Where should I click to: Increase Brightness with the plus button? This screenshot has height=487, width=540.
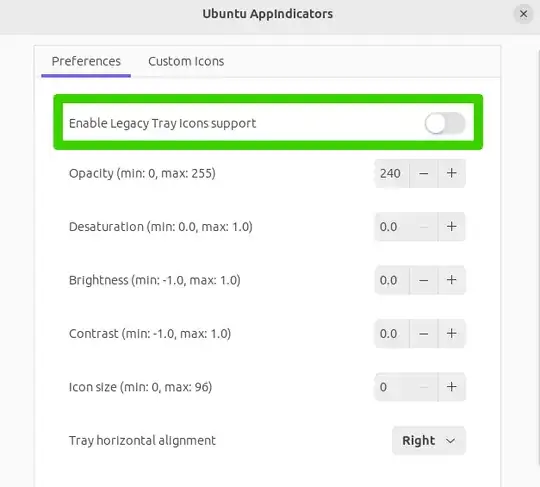(x=451, y=280)
